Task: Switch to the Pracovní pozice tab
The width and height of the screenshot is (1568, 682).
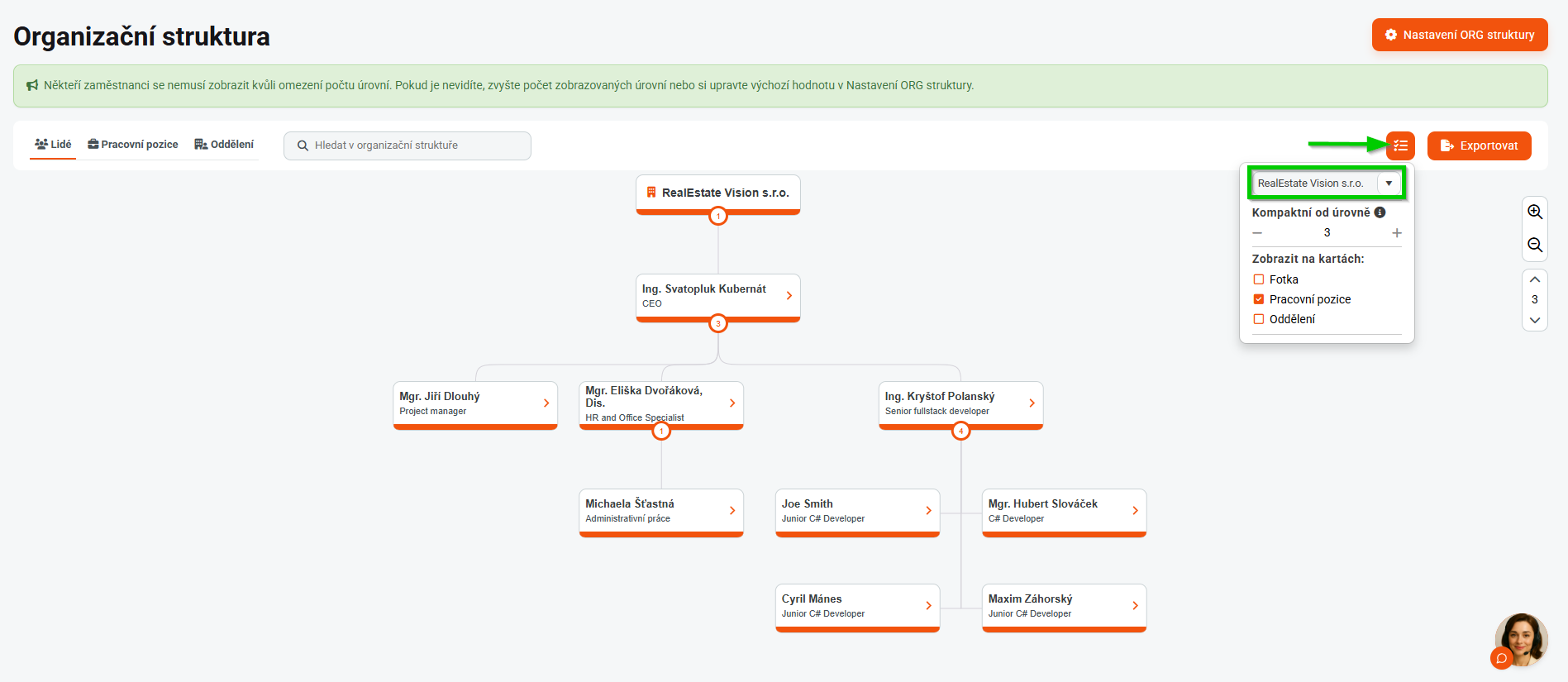Action: [133, 145]
